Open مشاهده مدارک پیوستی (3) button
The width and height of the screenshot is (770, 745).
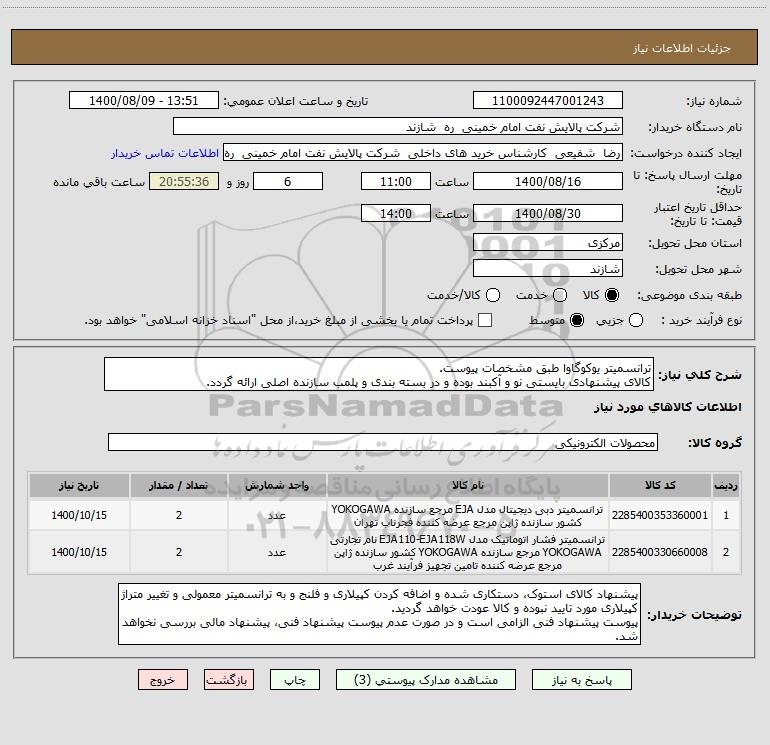pos(426,680)
